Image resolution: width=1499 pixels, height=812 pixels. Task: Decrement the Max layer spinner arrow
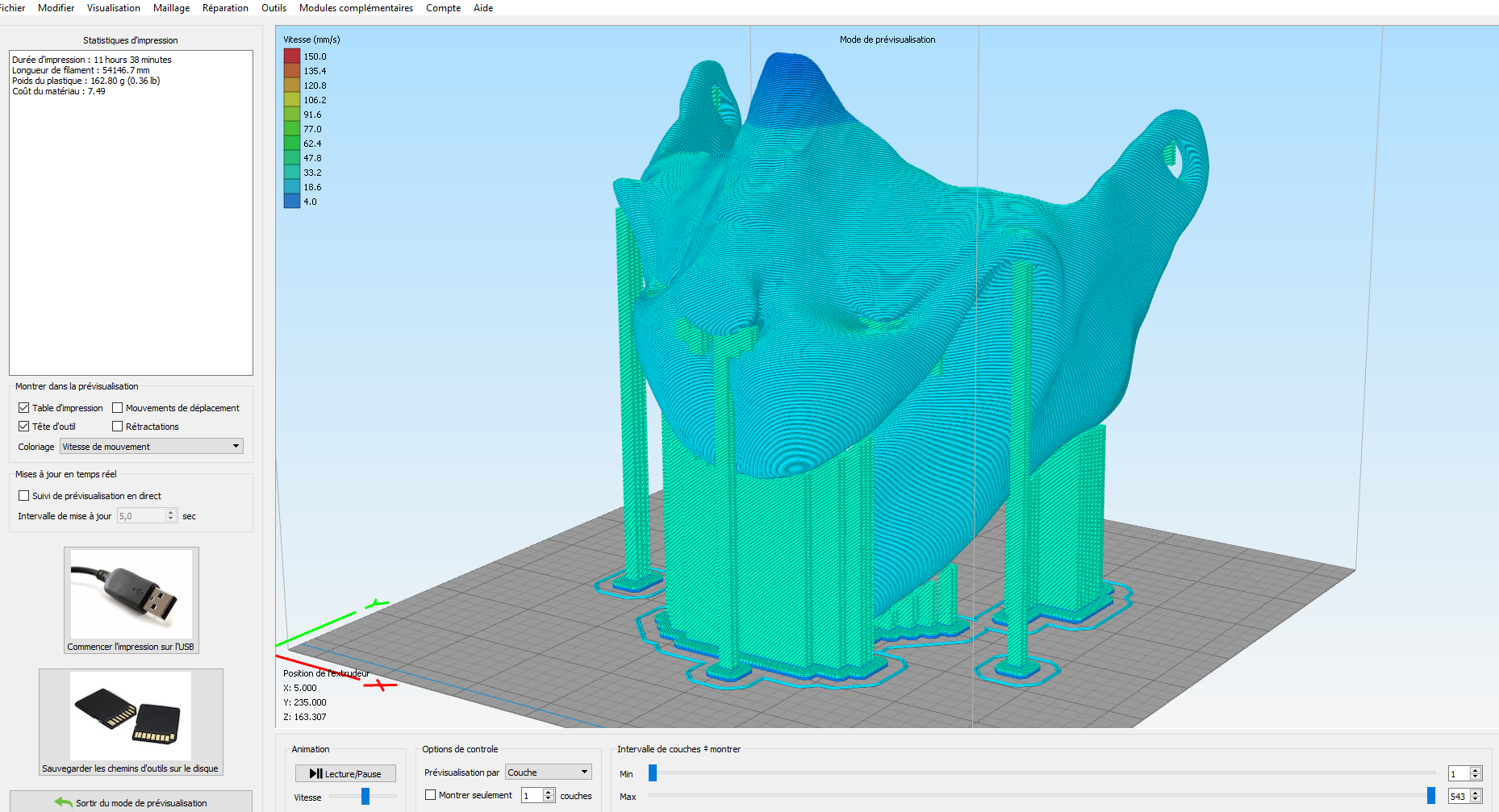(x=1476, y=799)
